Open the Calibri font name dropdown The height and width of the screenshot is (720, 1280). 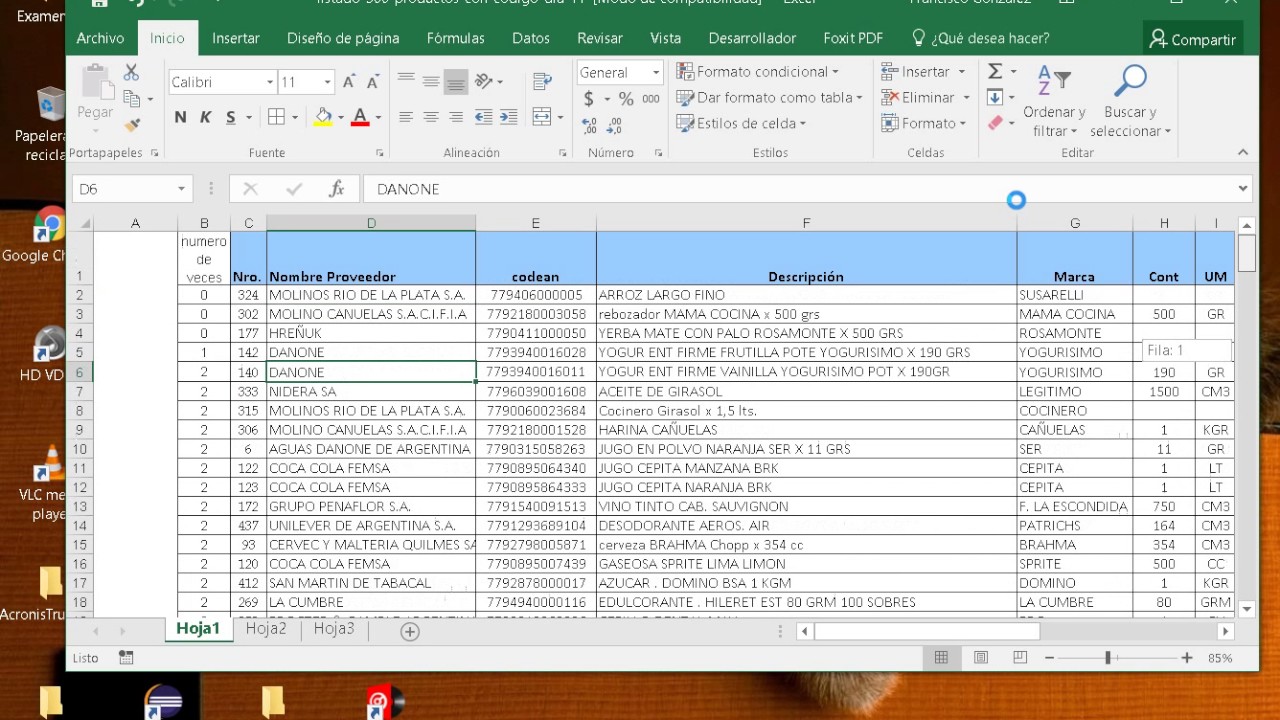pyautogui.click(x=270, y=82)
